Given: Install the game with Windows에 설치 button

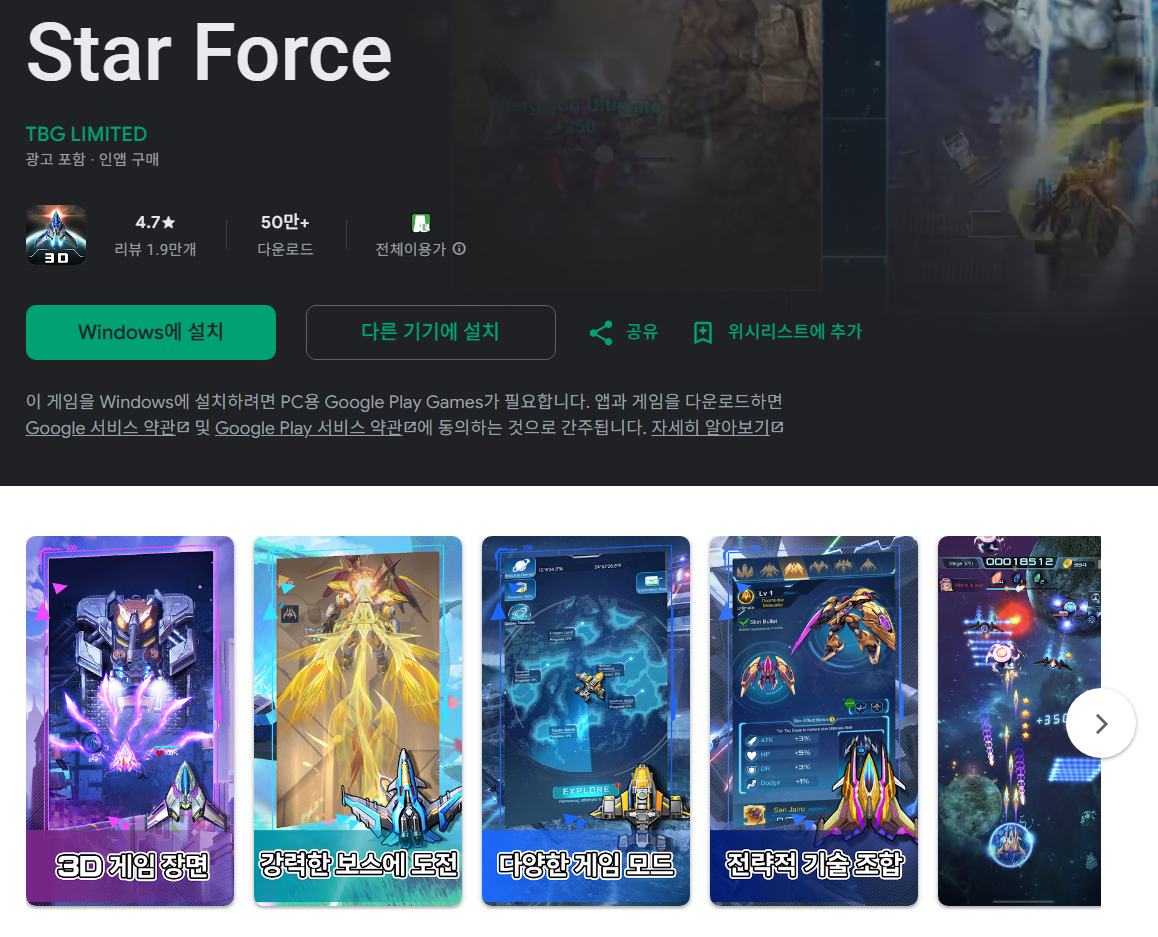Looking at the screenshot, I should tap(151, 332).
